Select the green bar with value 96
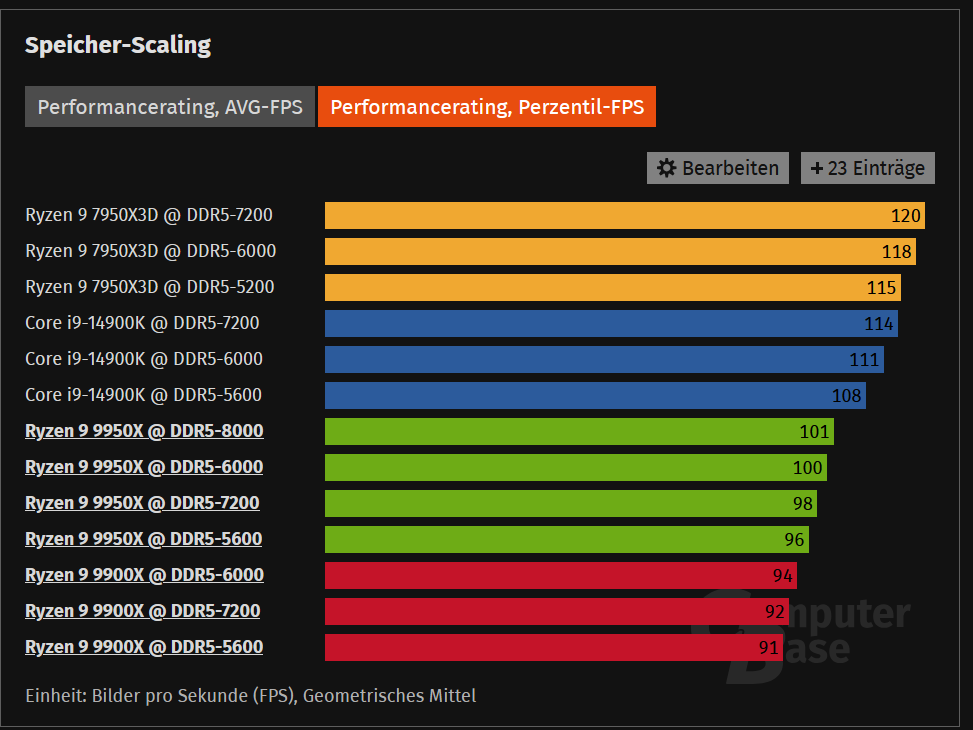Screen dimensions: 973x730 pyautogui.click(x=567, y=539)
